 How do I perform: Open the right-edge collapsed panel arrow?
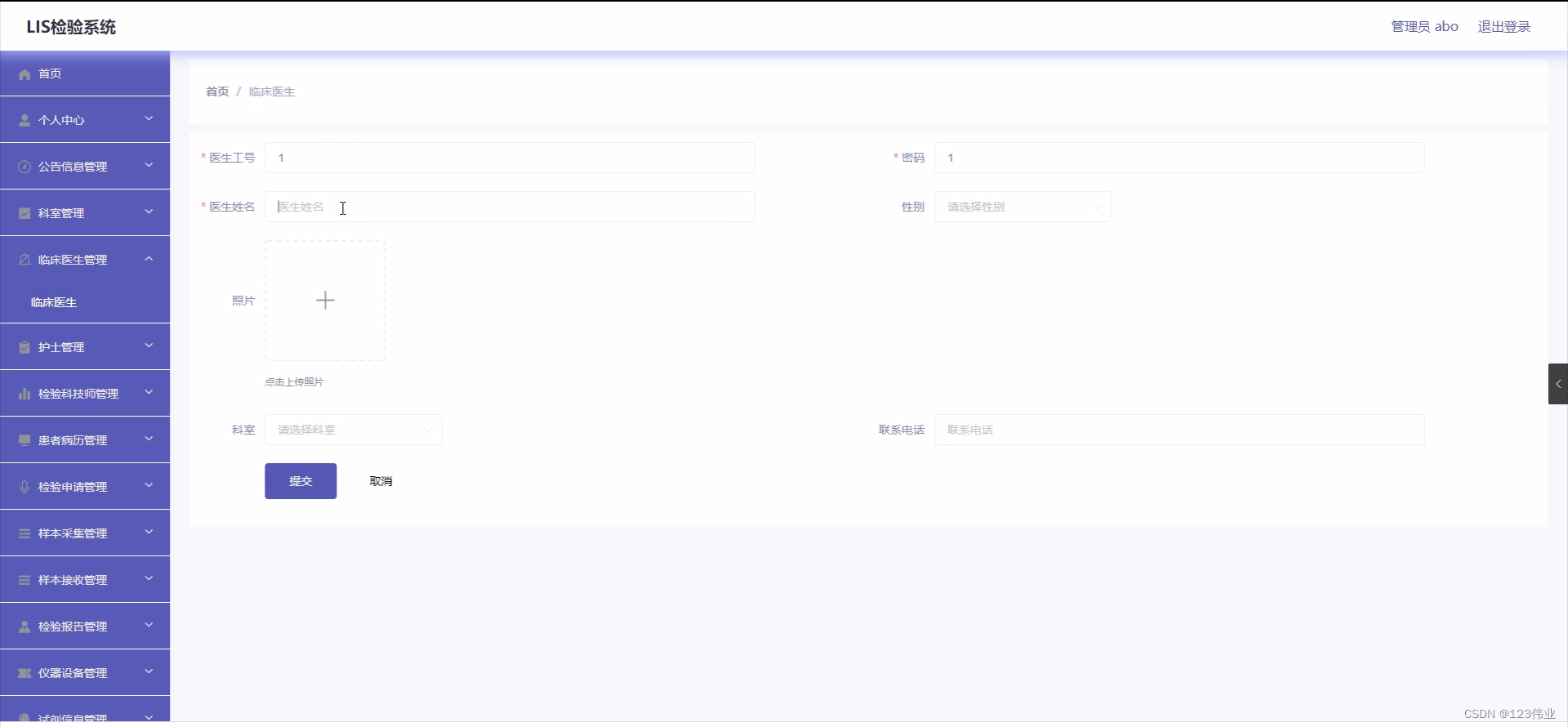[x=1558, y=384]
